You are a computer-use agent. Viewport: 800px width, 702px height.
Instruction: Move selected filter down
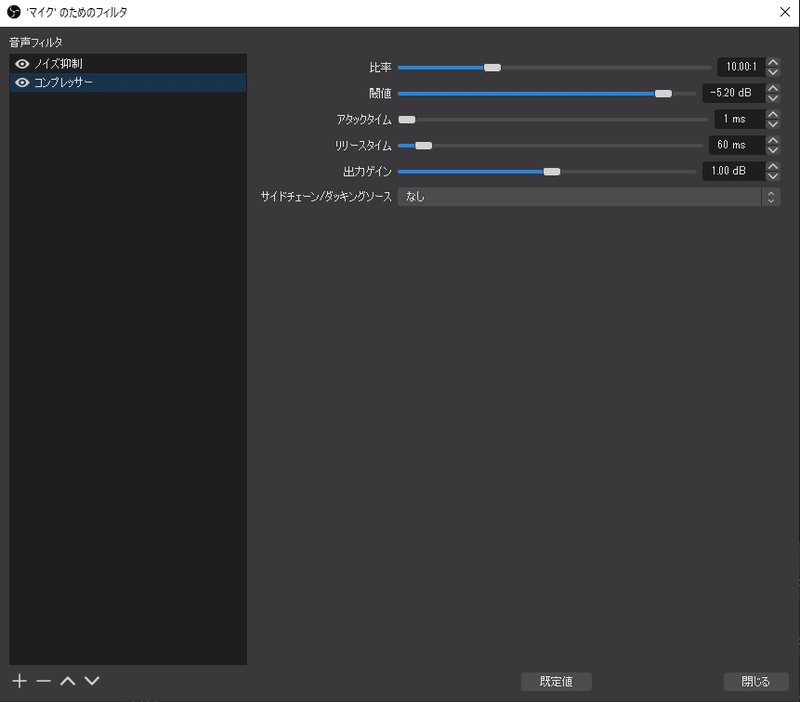click(x=92, y=681)
